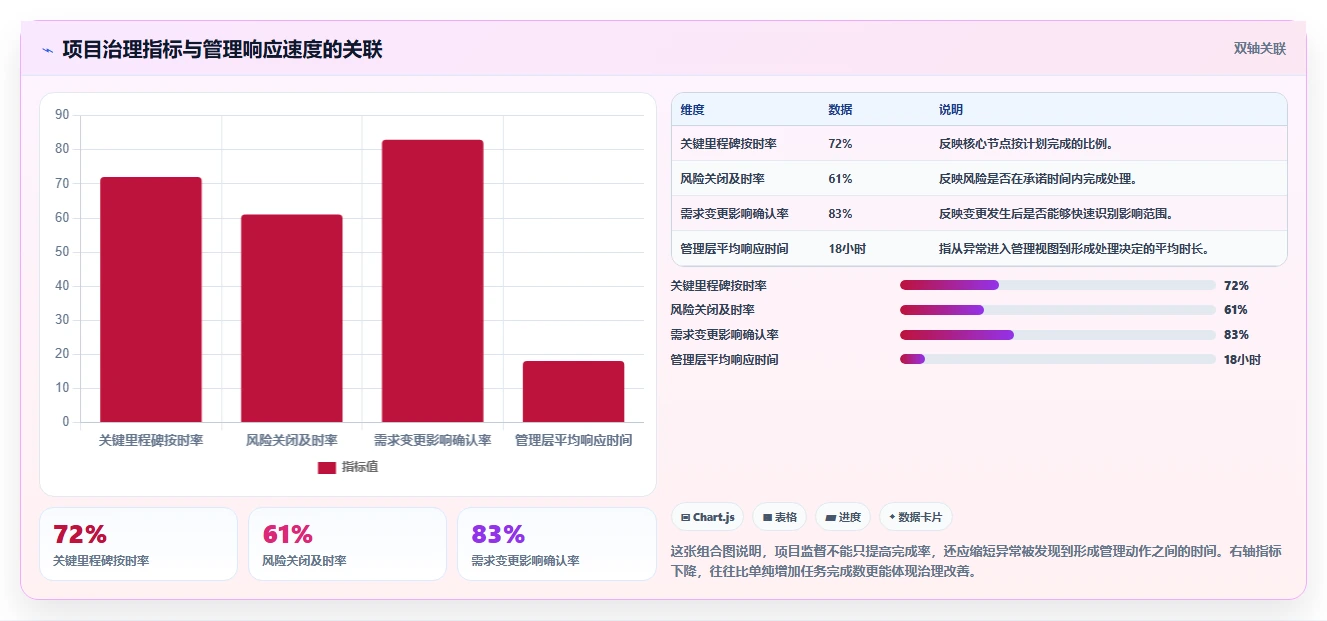Click the 数据 column header

point(840,110)
